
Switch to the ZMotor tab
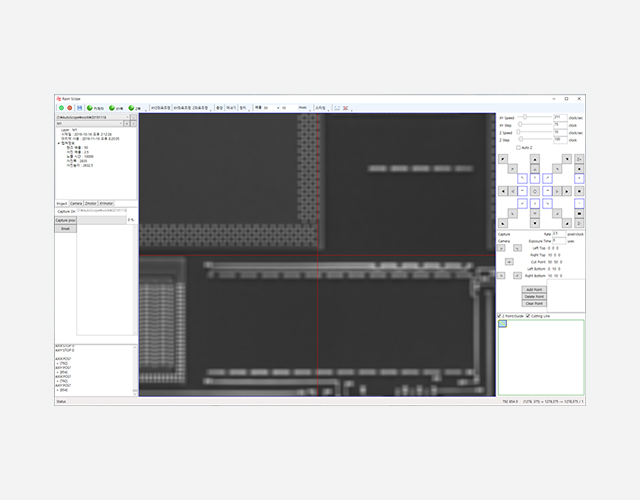[91, 203]
